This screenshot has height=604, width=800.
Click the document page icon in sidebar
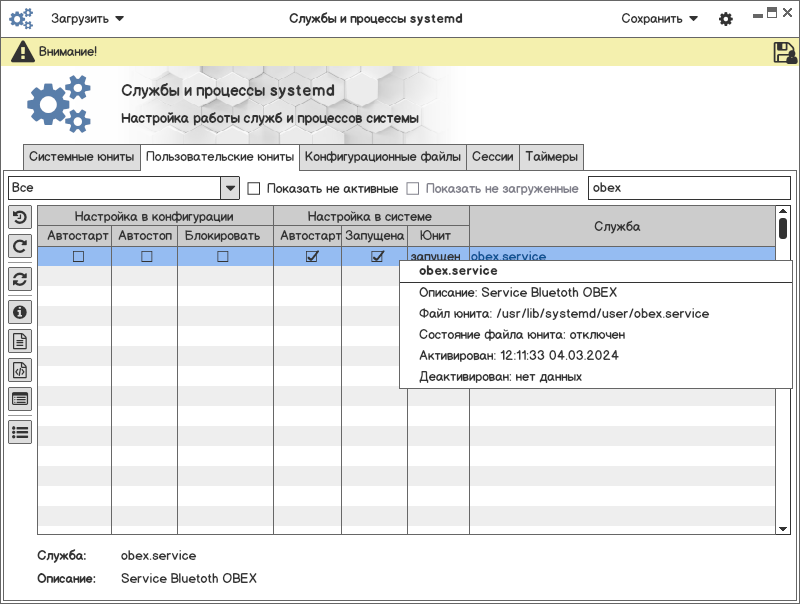(20, 341)
